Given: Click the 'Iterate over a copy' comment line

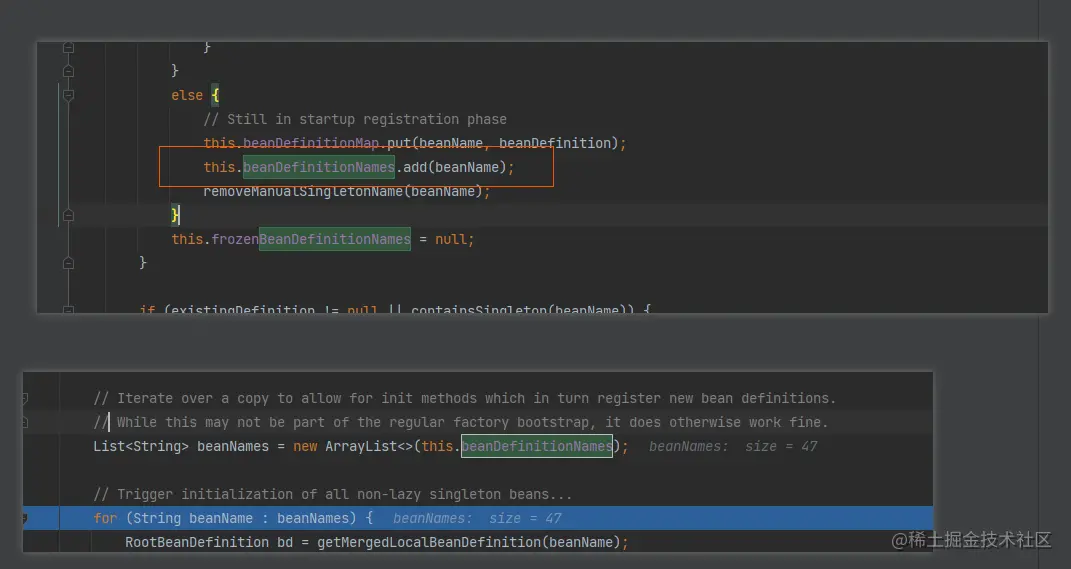Looking at the screenshot, I should pyautogui.click(x=464, y=398).
